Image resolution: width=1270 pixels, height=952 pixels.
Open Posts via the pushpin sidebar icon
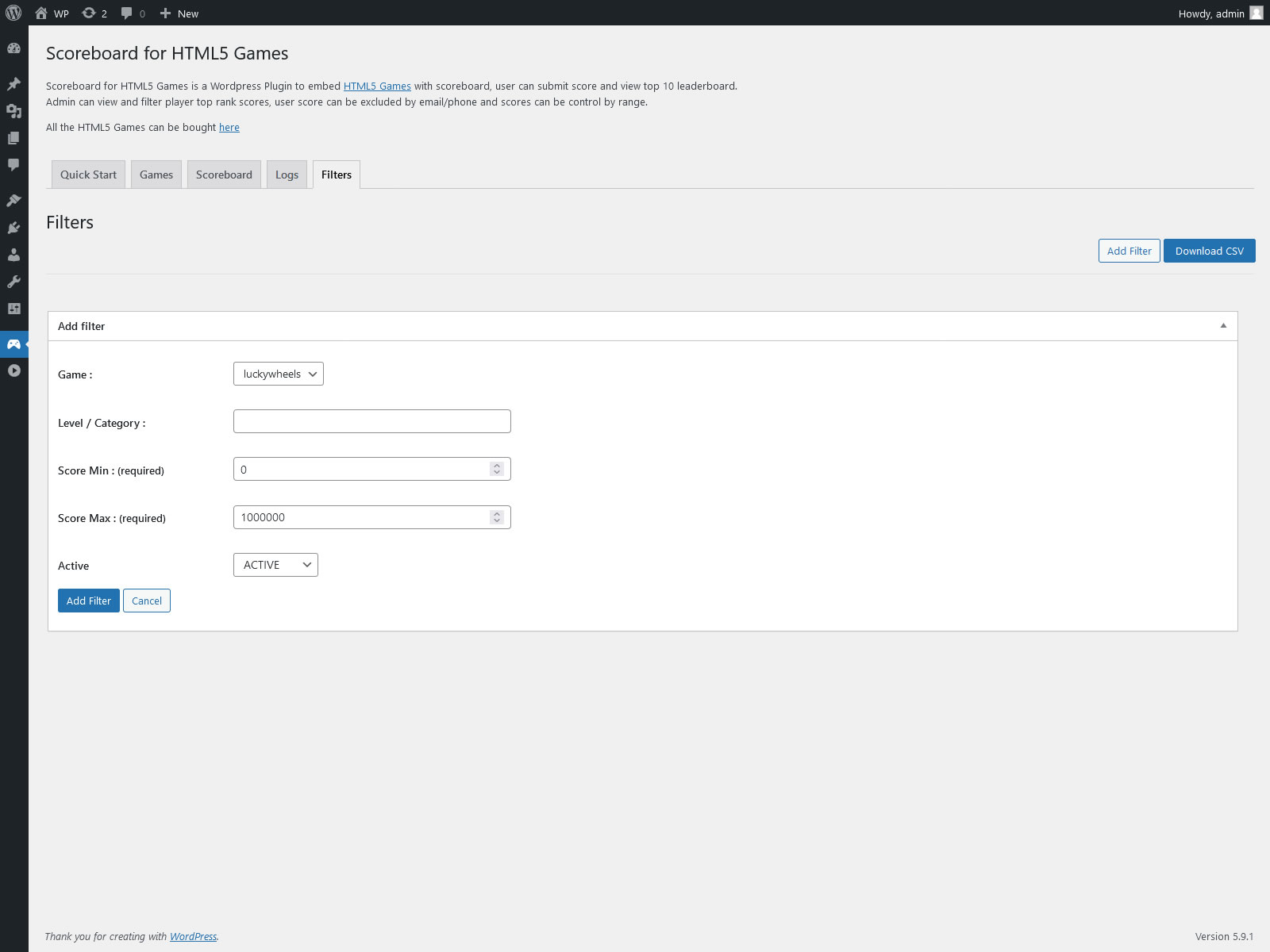click(13, 84)
